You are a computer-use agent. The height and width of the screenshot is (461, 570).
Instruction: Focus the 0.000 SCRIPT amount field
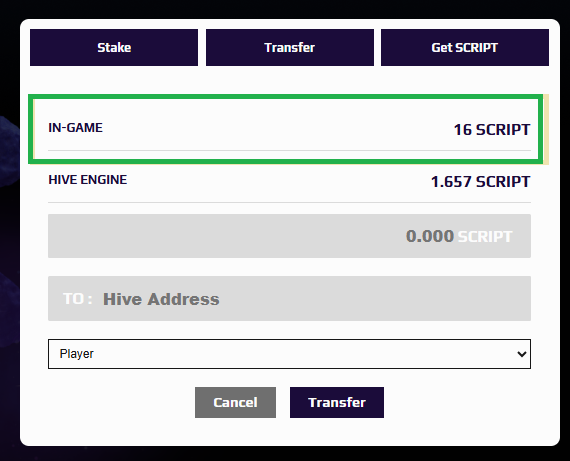tap(289, 236)
